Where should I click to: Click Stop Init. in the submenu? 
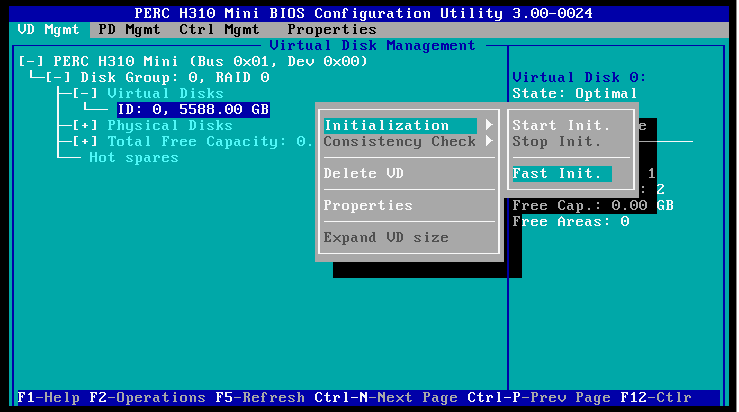(x=556, y=142)
